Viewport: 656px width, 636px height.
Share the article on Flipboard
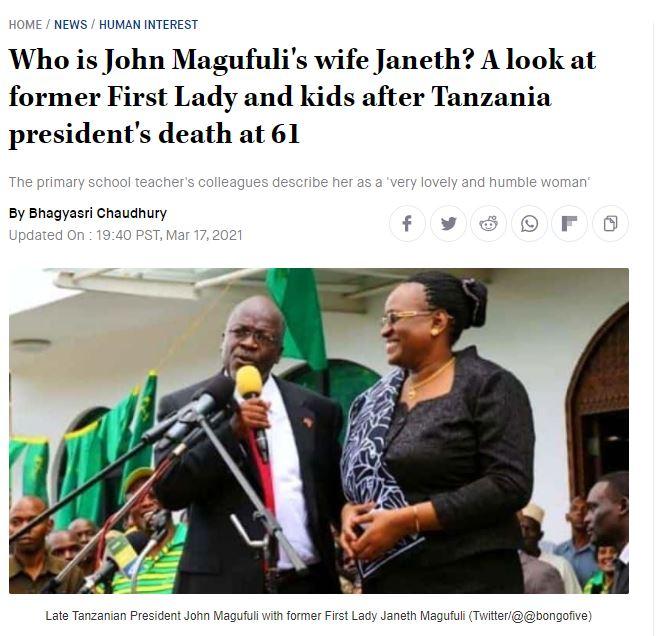(x=569, y=223)
